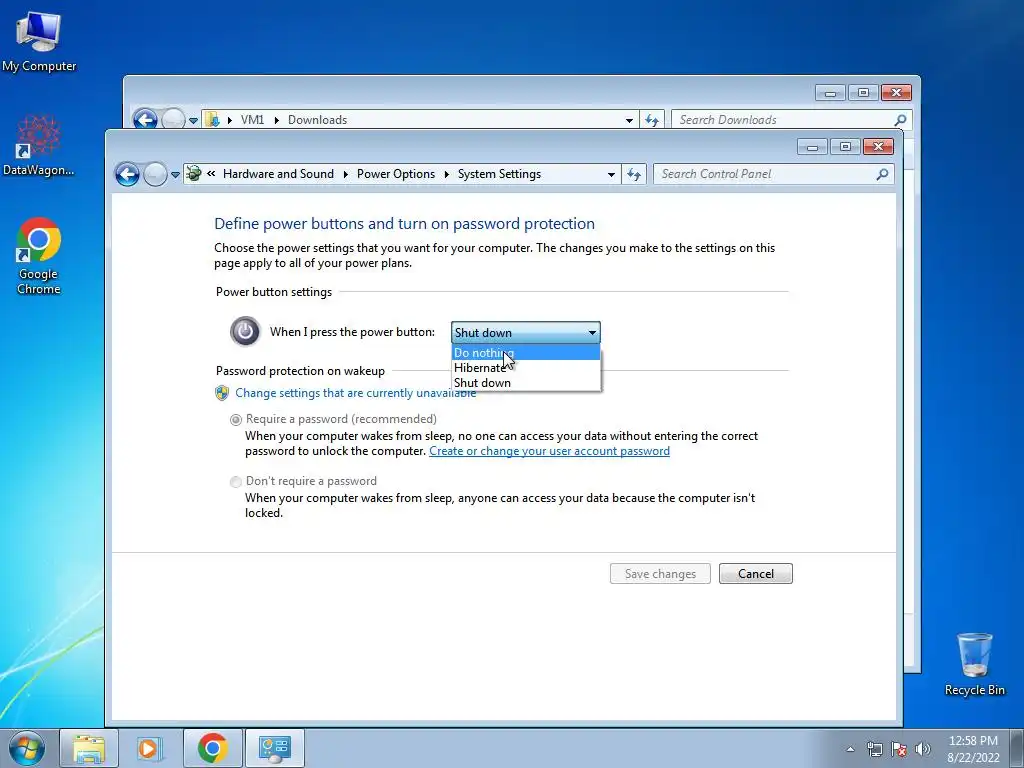Cancel the power settings changes

pos(756,573)
